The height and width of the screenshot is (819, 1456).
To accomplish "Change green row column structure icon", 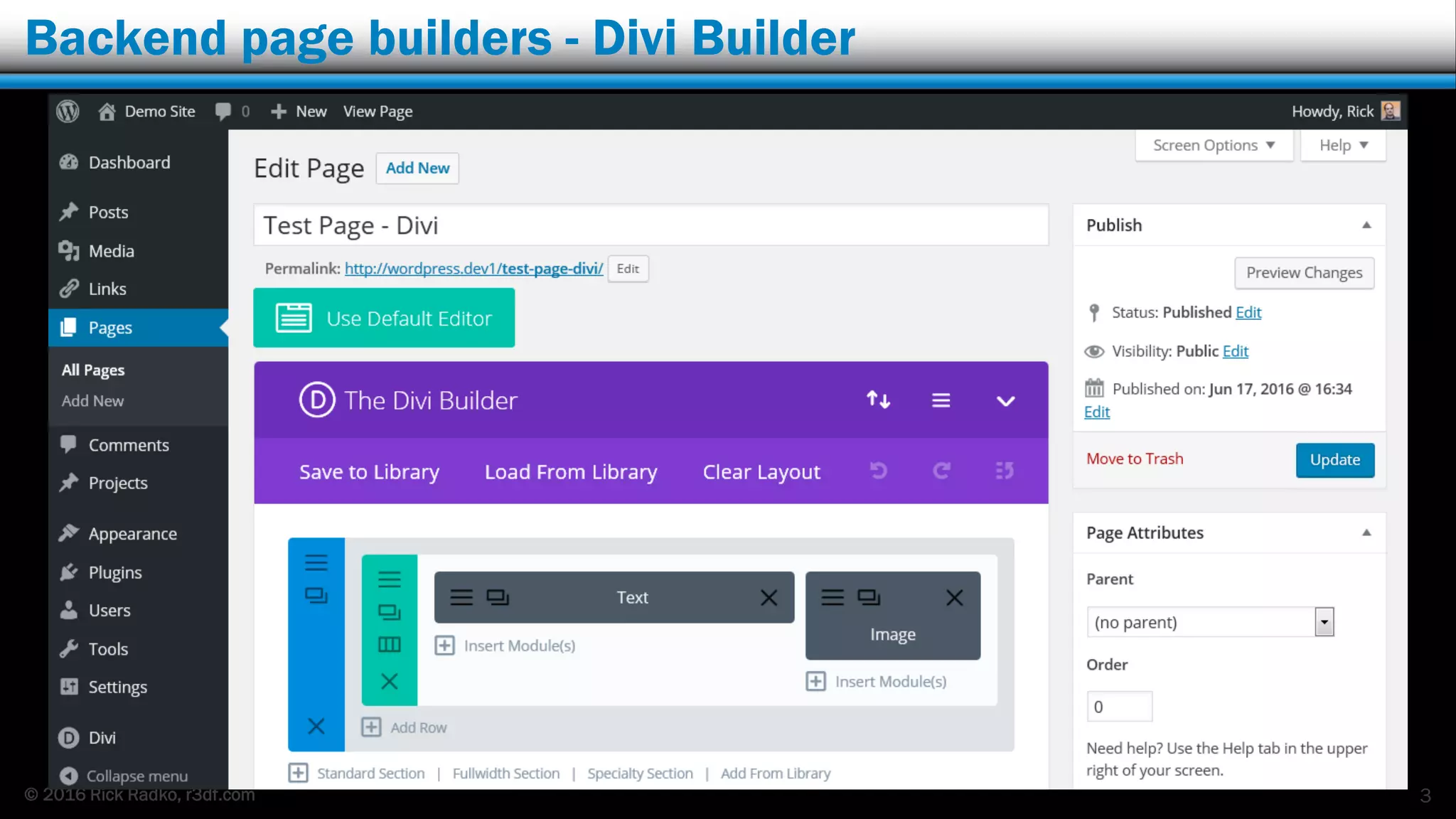I will pyautogui.click(x=389, y=645).
